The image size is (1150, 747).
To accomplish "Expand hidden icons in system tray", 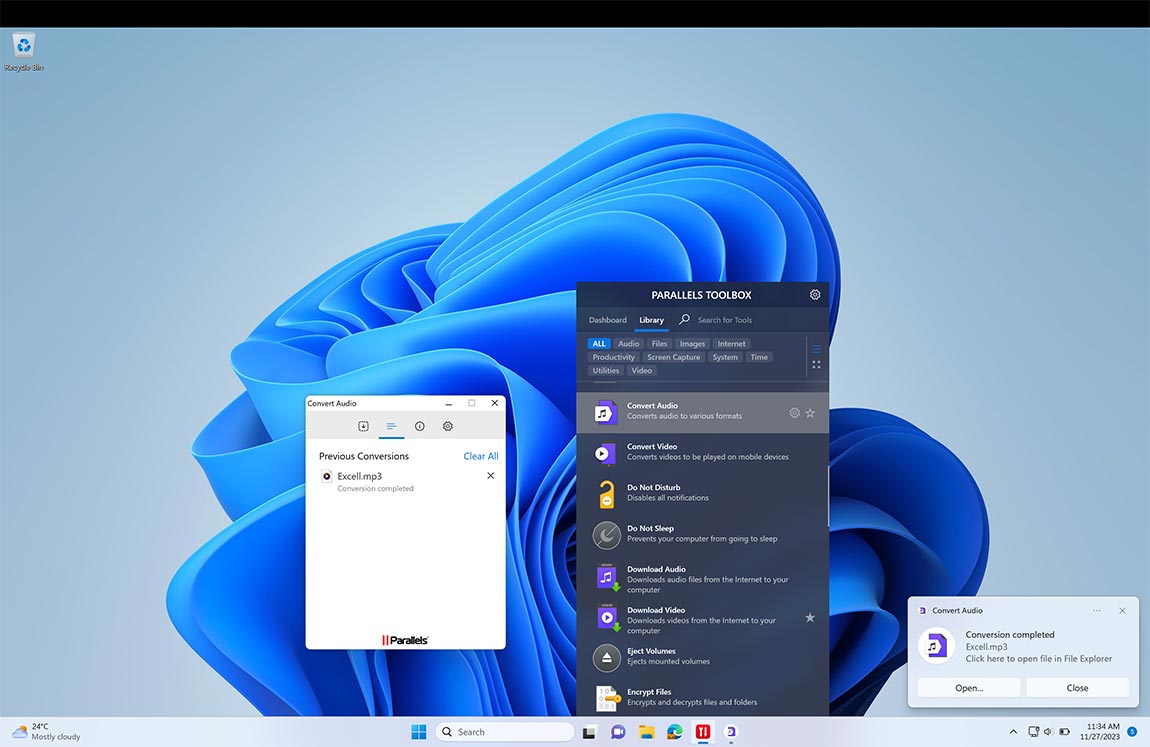I will tap(1012, 731).
